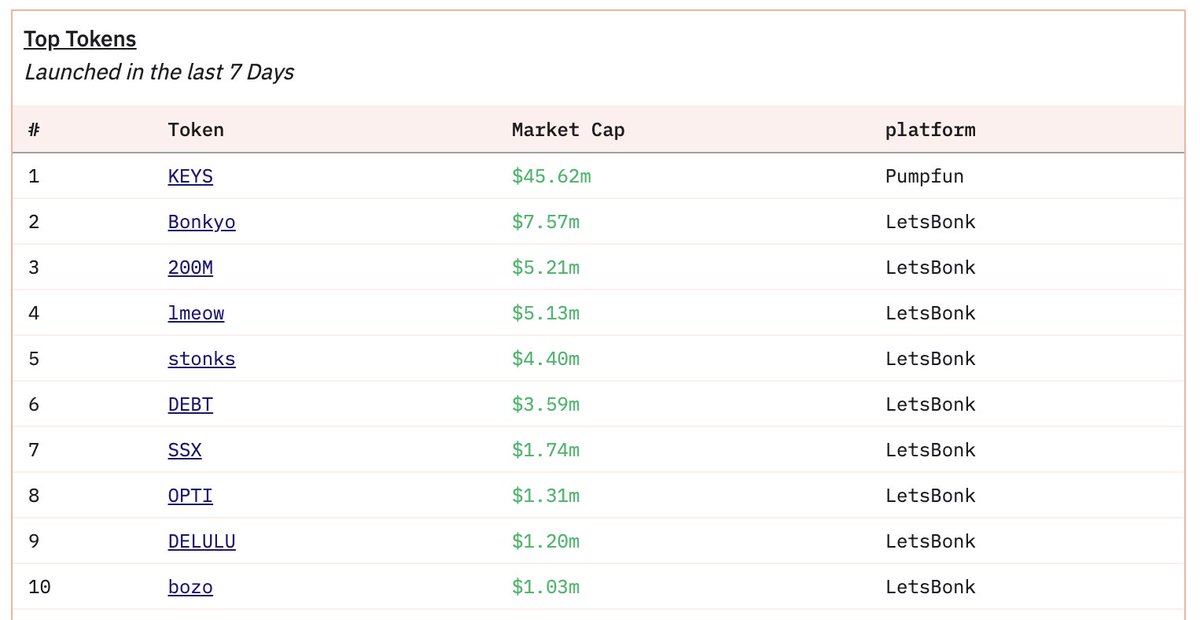Click the Market Cap column header
The width and height of the screenshot is (1200, 620).
pos(568,130)
